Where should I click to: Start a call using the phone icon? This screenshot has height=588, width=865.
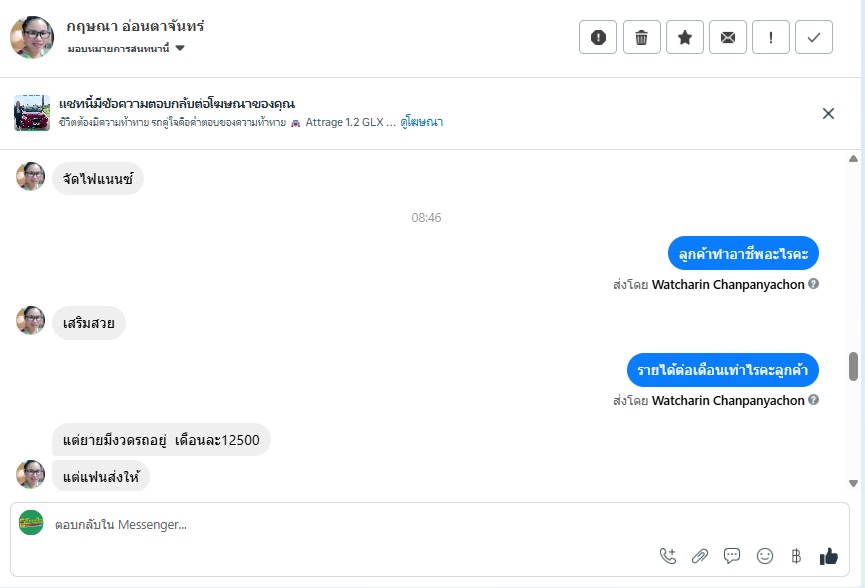(668, 556)
